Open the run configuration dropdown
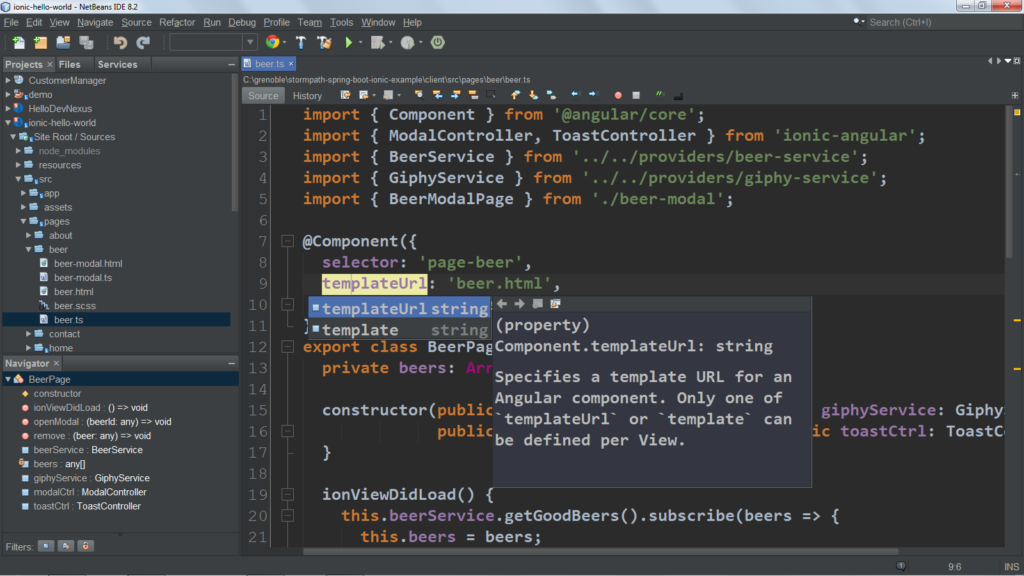 point(250,42)
